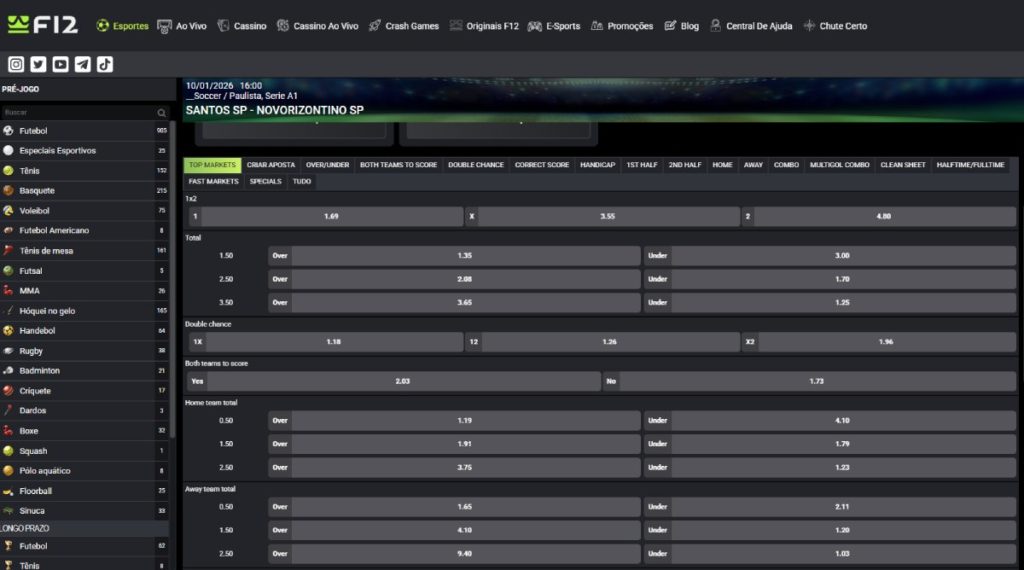Click the Rugby ball icon
The width and height of the screenshot is (1024, 570).
[x=8, y=351]
